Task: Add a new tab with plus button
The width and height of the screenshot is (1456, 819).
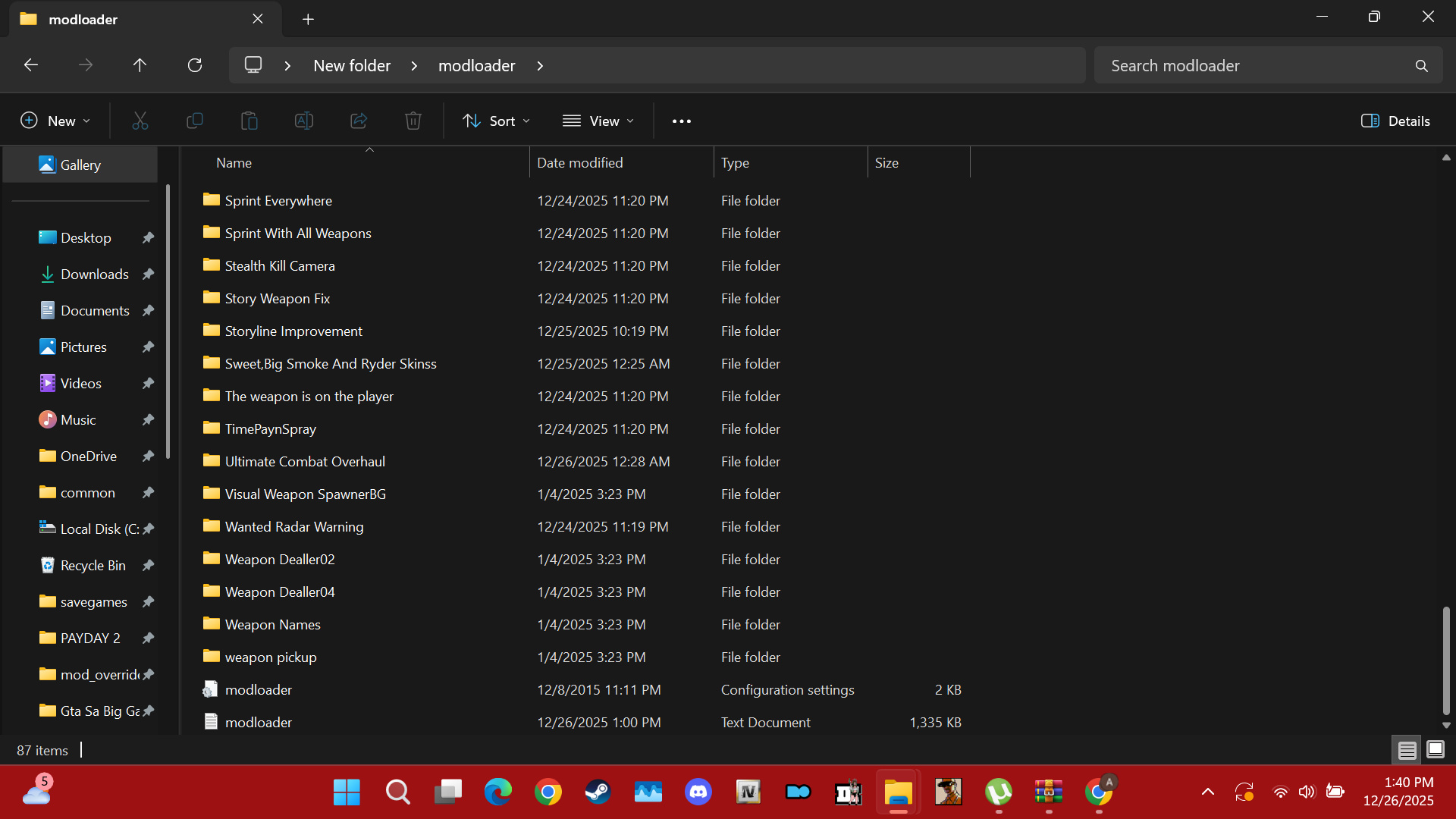Action: (x=308, y=19)
